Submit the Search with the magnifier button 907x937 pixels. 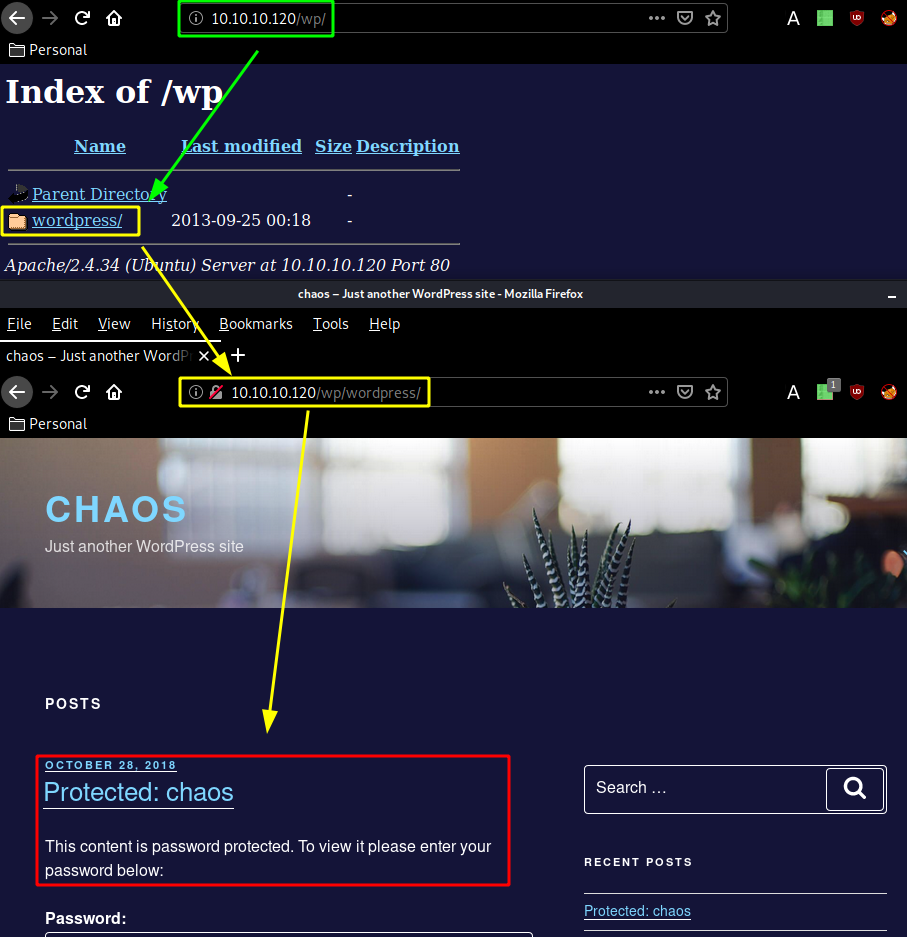855,789
